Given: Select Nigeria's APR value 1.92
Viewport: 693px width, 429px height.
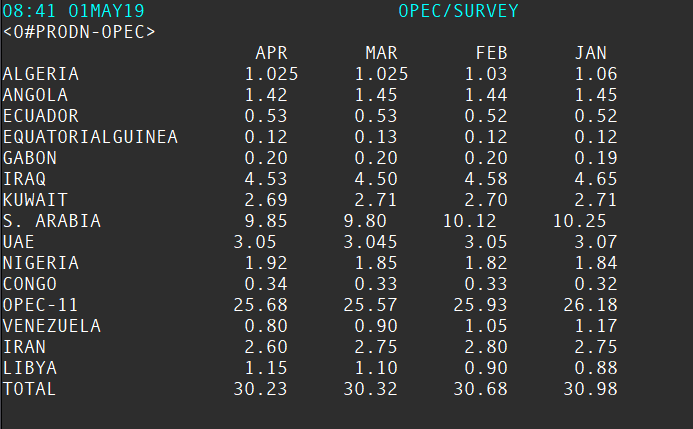Looking at the screenshot, I should click(x=266, y=263).
